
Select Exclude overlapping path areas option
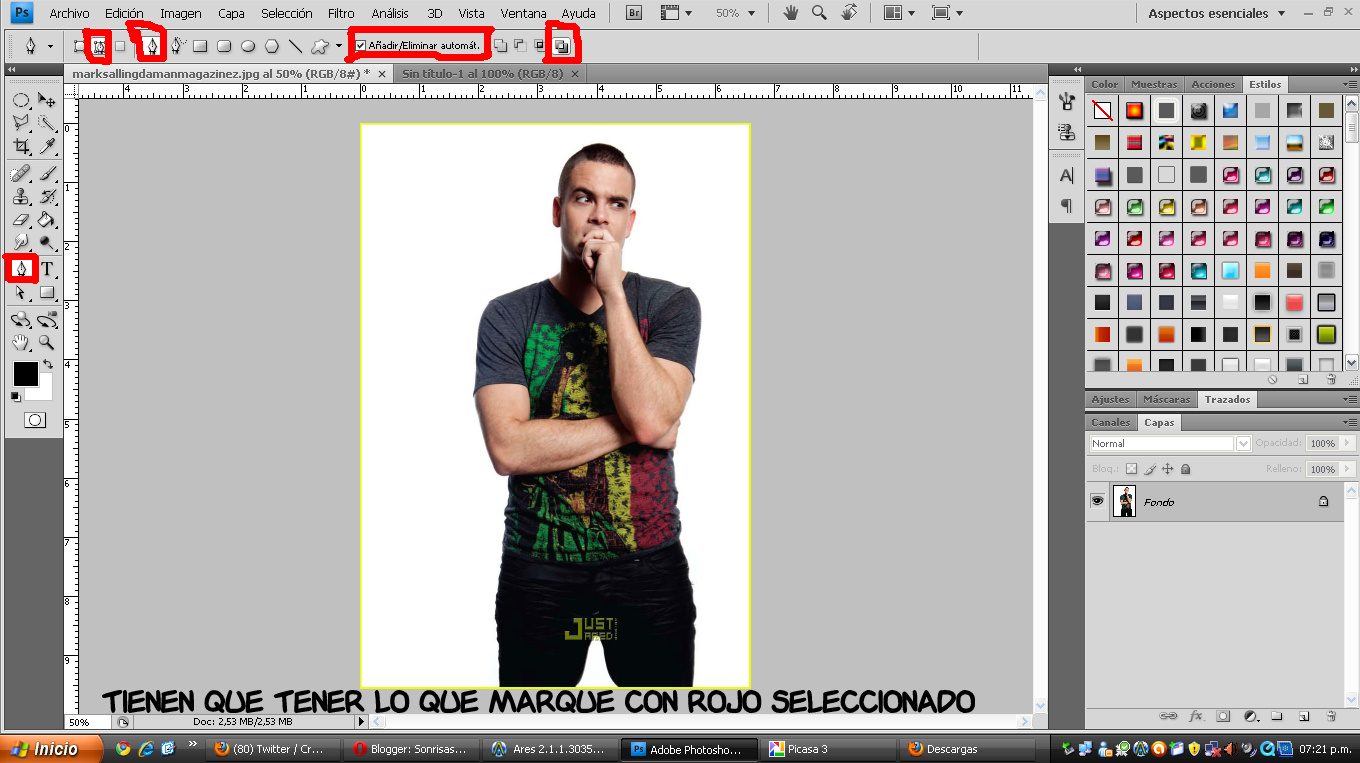563,46
